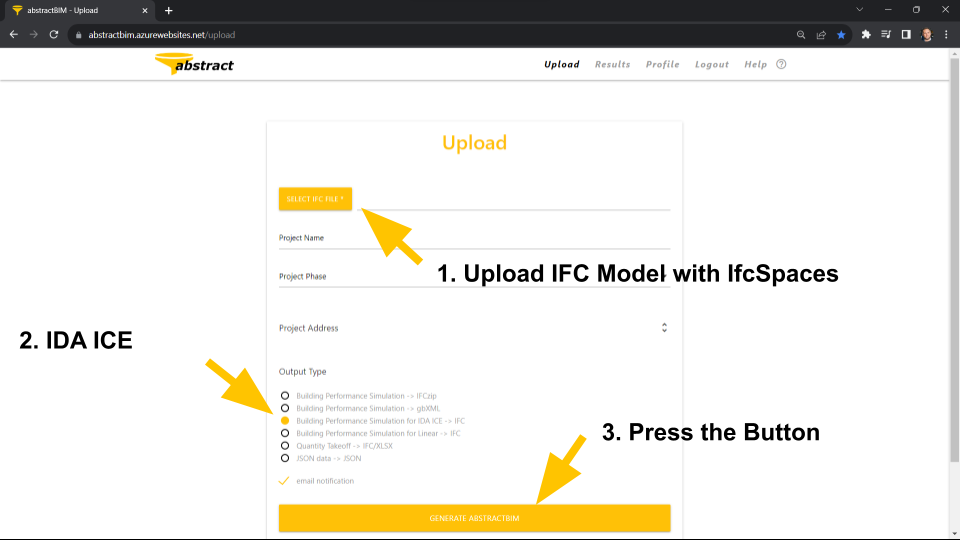
Task: Open the Chrome three-dot menu
Action: pyautogui.click(x=946, y=34)
